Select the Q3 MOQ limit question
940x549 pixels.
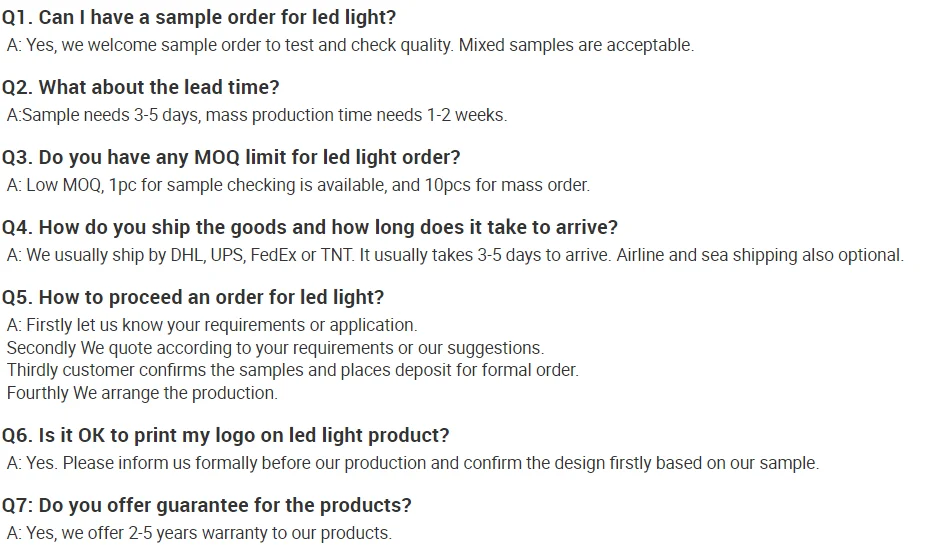(231, 157)
